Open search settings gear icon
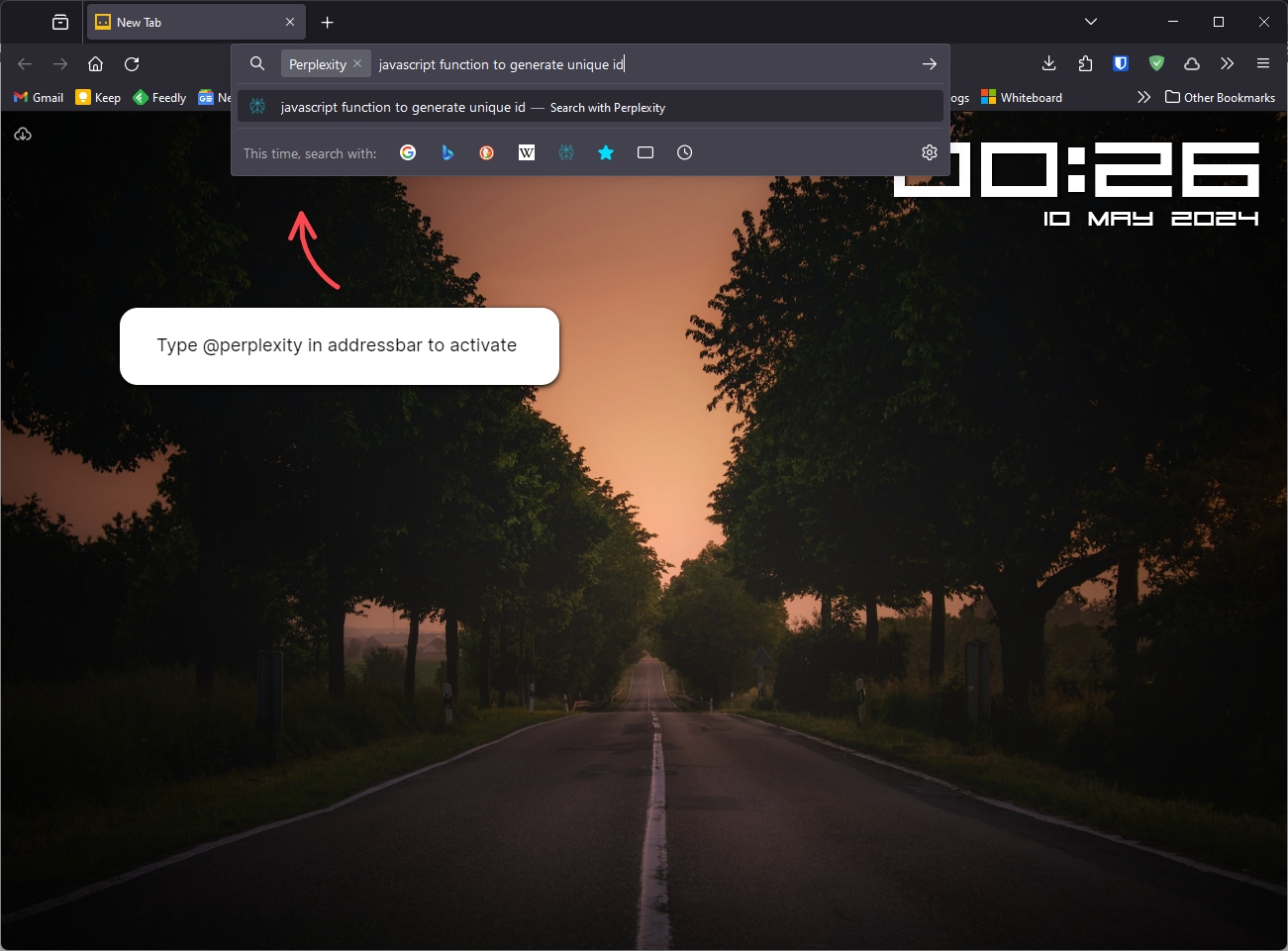The image size is (1288, 951). 930,152
